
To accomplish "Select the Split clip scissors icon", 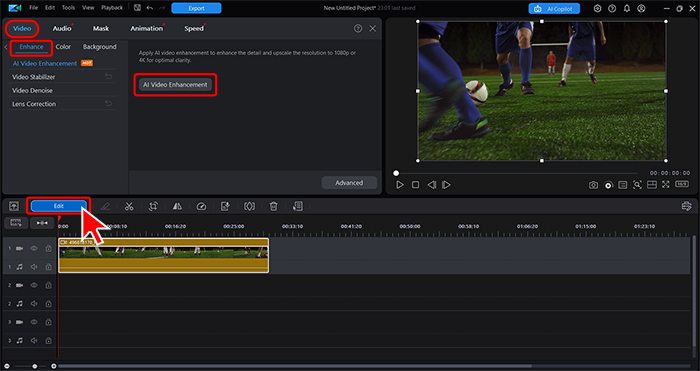I will pos(129,206).
